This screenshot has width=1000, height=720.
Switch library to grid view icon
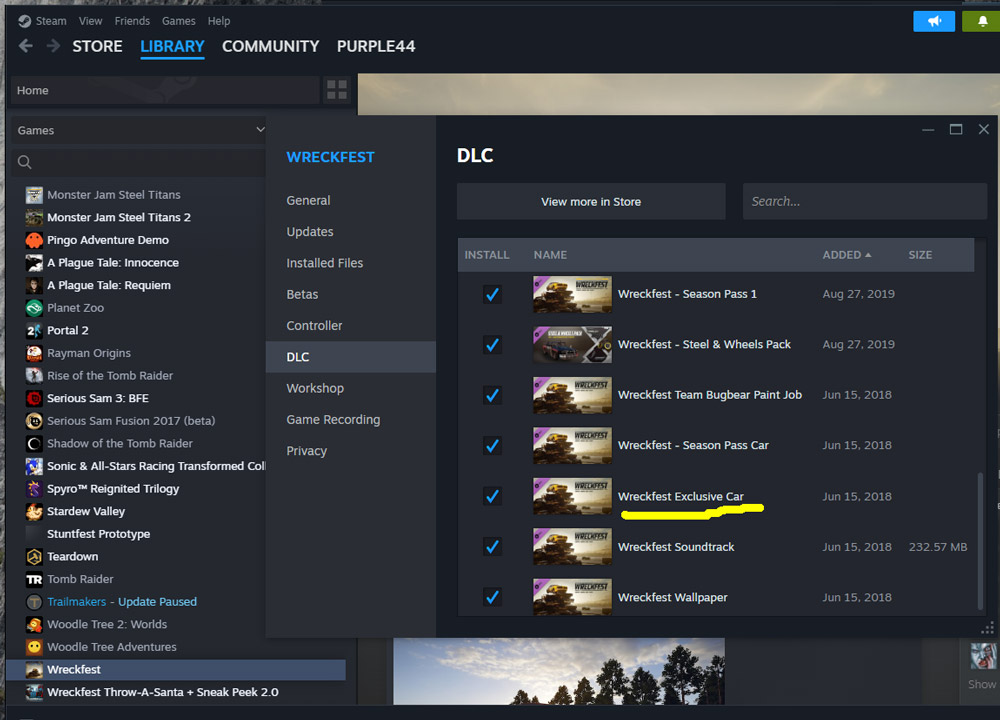[x=337, y=90]
